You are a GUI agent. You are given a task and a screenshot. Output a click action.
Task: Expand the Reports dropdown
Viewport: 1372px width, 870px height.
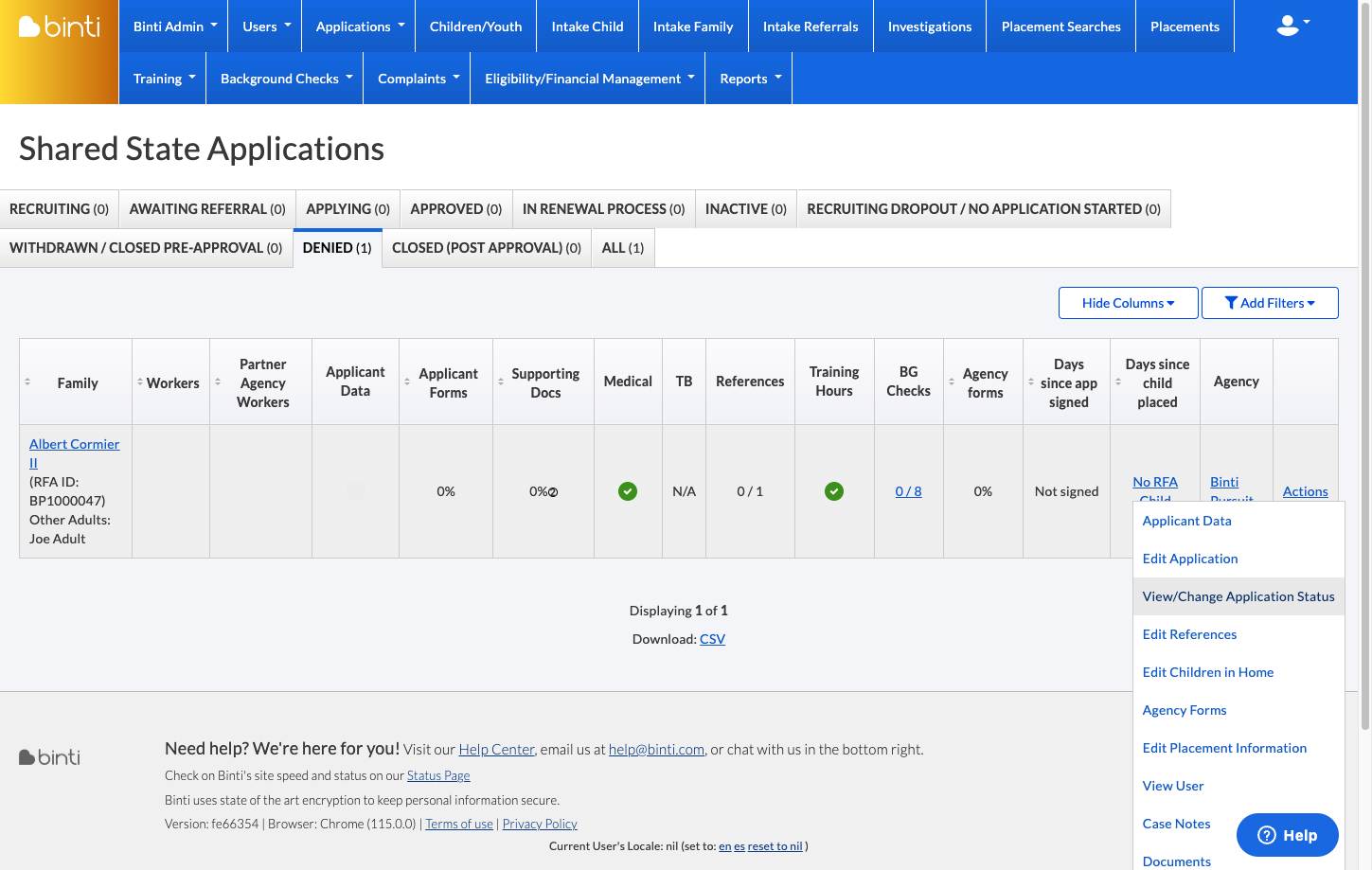pyautogui.click(x=750, y=79)
